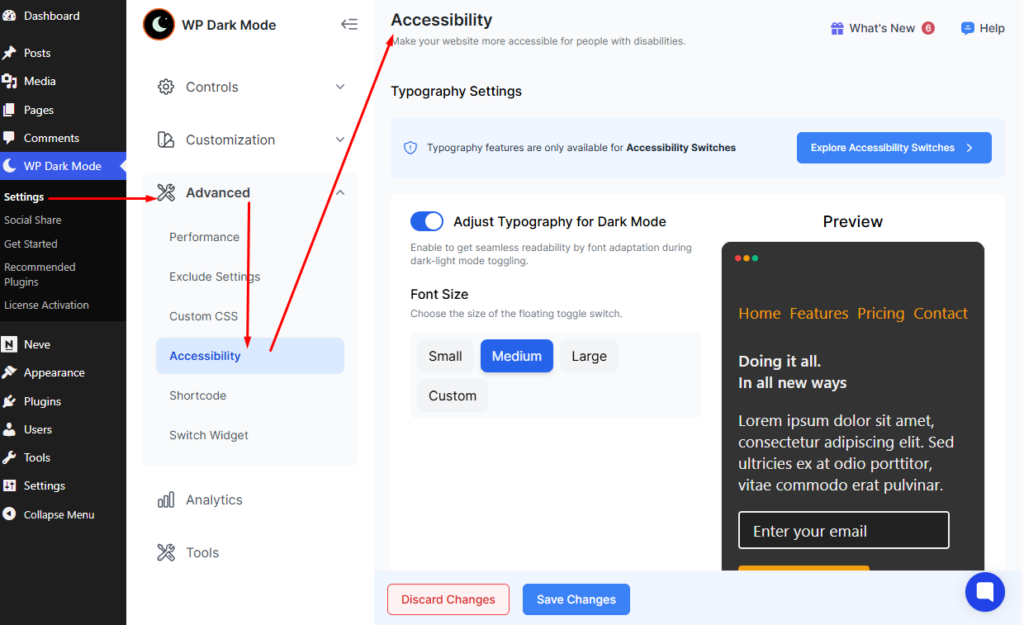Click the Discard Changes button
The image size is (1024, 625).
[448, 600]
